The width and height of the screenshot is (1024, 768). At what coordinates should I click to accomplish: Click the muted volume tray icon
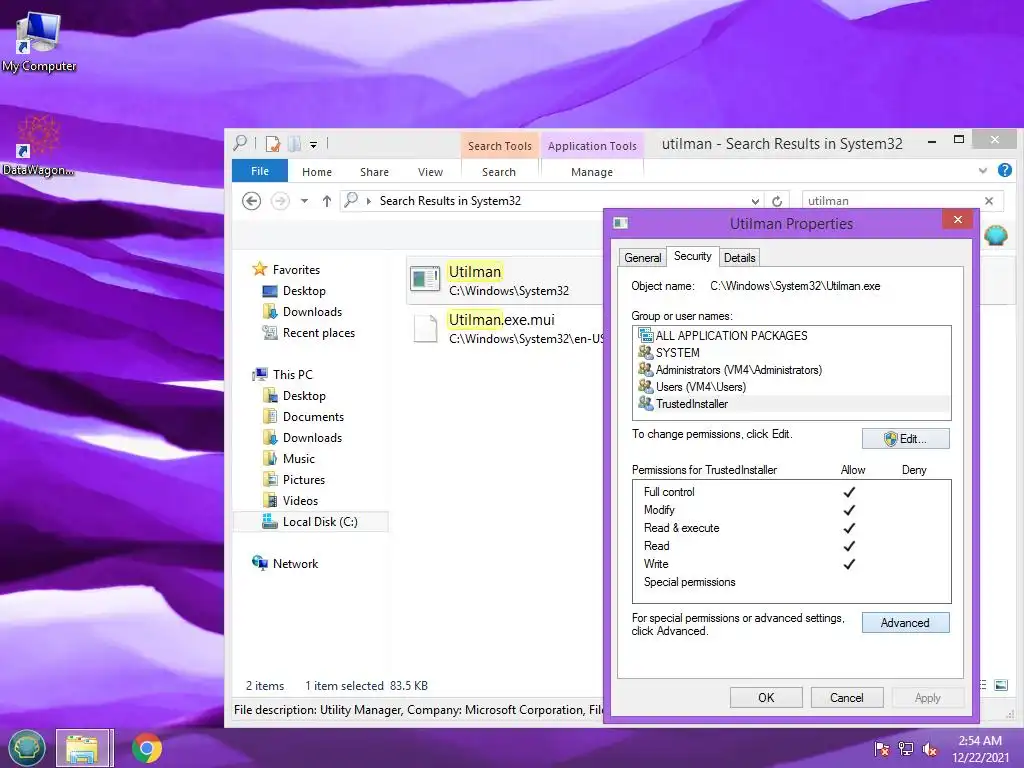pos(929,749)
